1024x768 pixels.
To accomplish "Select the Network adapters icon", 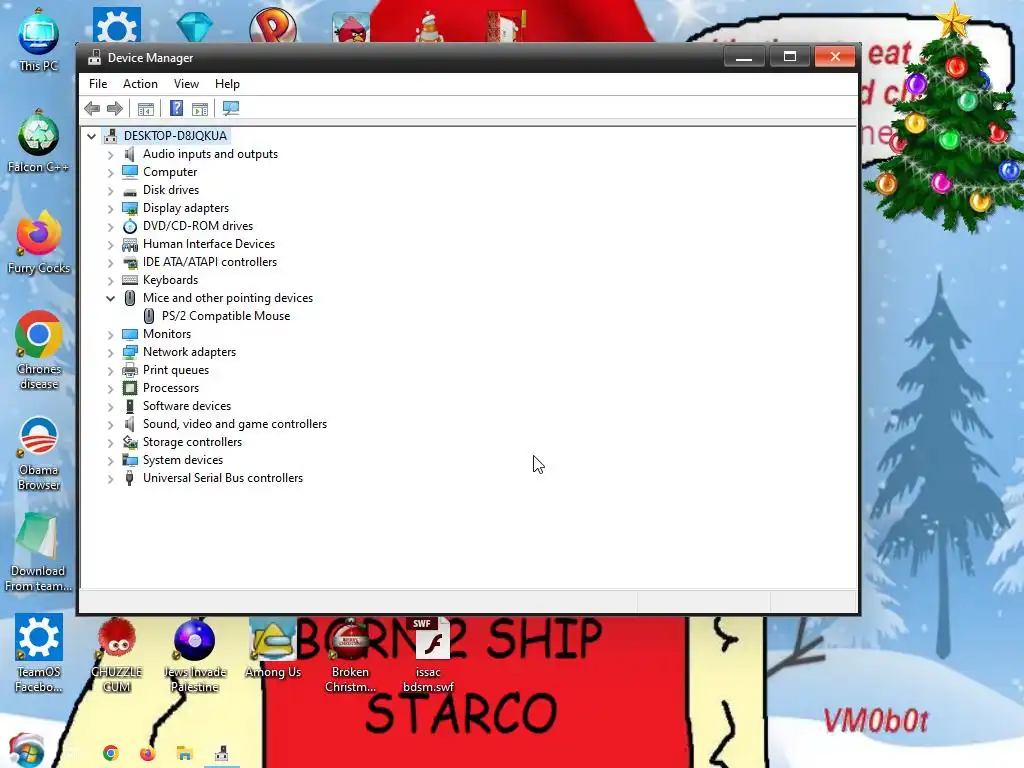I will point(130,352).
